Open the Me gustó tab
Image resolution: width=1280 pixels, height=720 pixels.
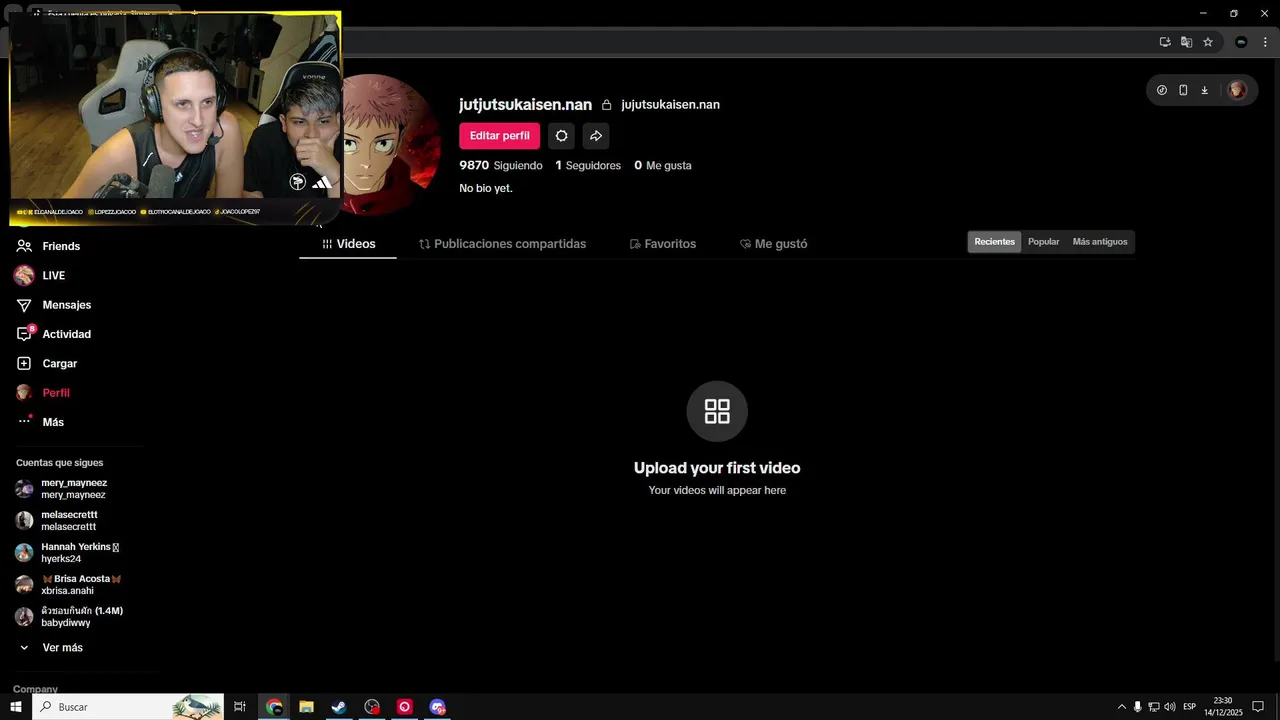tap(773, 244)
